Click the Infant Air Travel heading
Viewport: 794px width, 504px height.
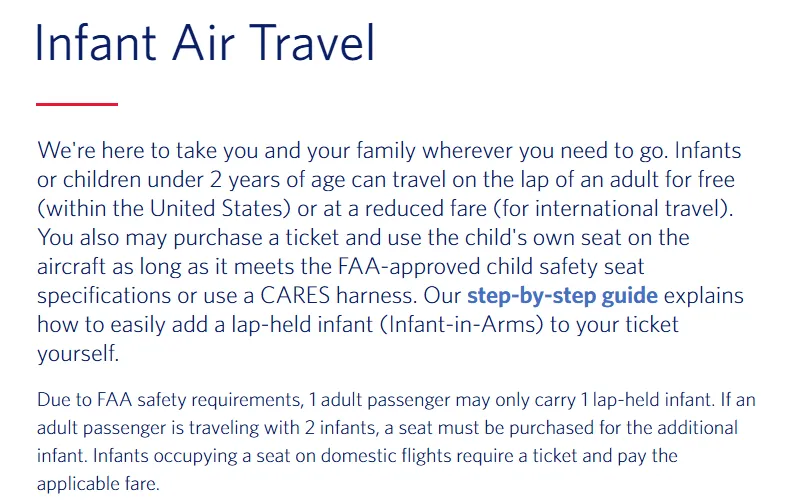205,43
